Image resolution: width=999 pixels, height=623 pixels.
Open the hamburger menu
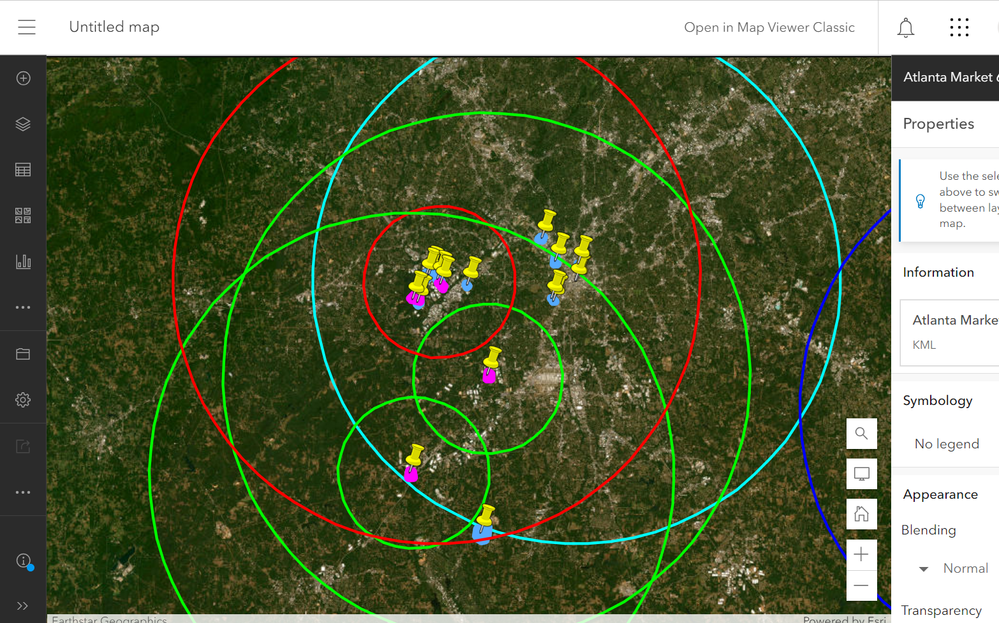27,27
